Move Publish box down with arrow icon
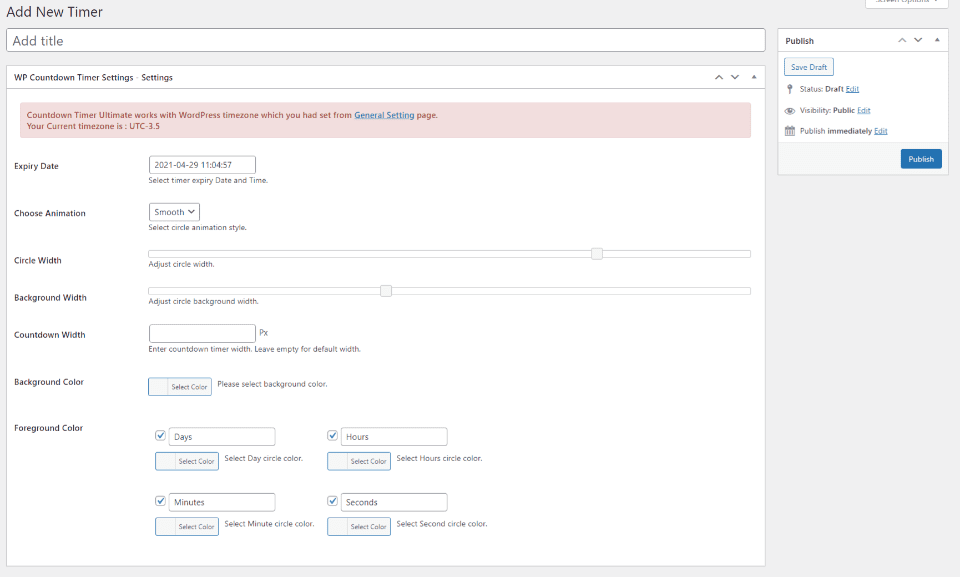This screenshot has height=577, width=960. tap(918, 40)
